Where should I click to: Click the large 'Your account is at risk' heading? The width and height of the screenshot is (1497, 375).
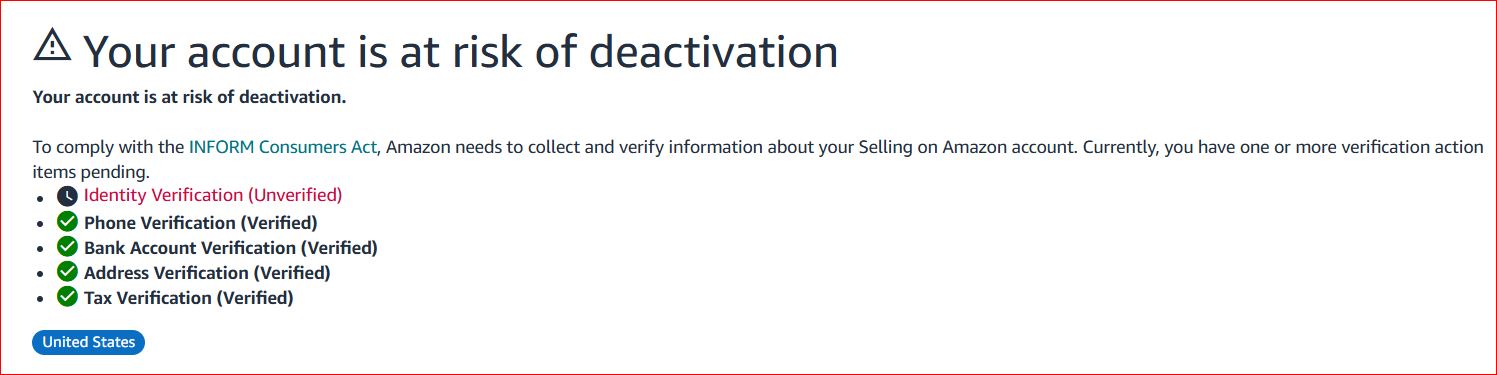click(460, 51)
